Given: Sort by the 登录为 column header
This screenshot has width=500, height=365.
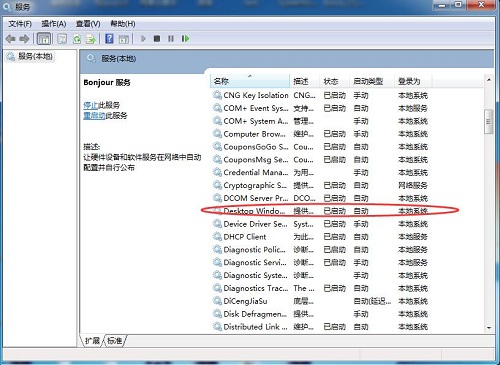Looking at the screenshot, I should tap(413, 81).
